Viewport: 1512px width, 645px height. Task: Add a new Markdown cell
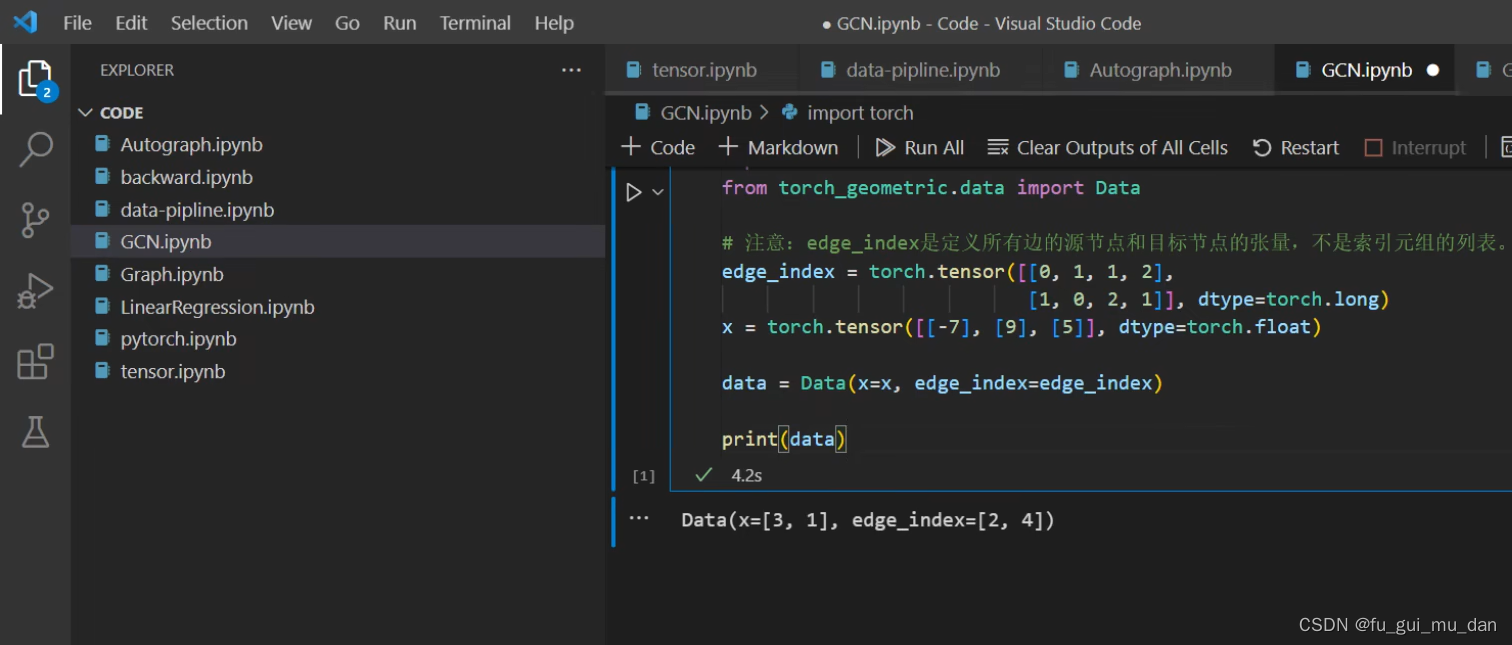tap(779, 148)
